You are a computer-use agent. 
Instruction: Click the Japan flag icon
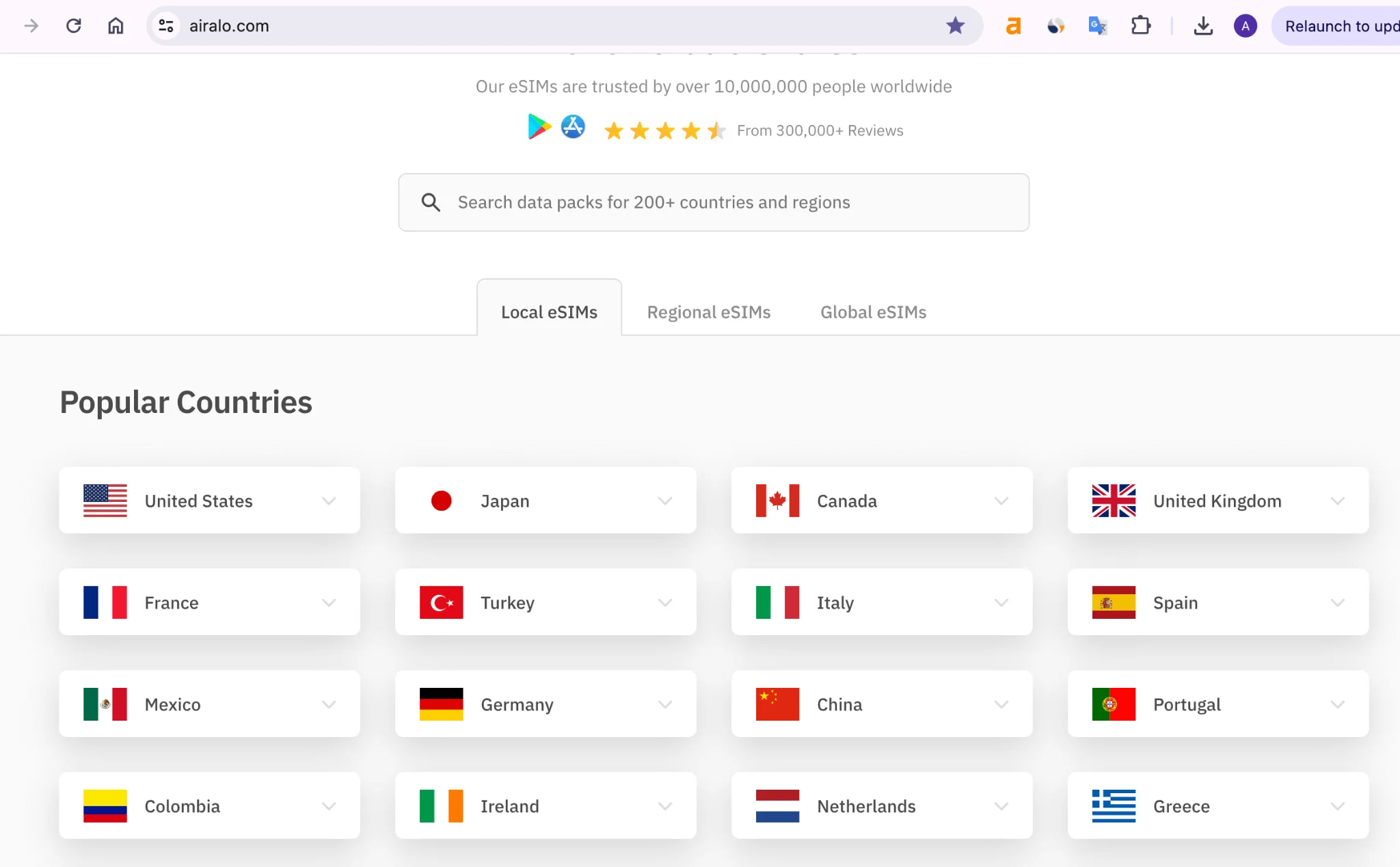[441, 501]
